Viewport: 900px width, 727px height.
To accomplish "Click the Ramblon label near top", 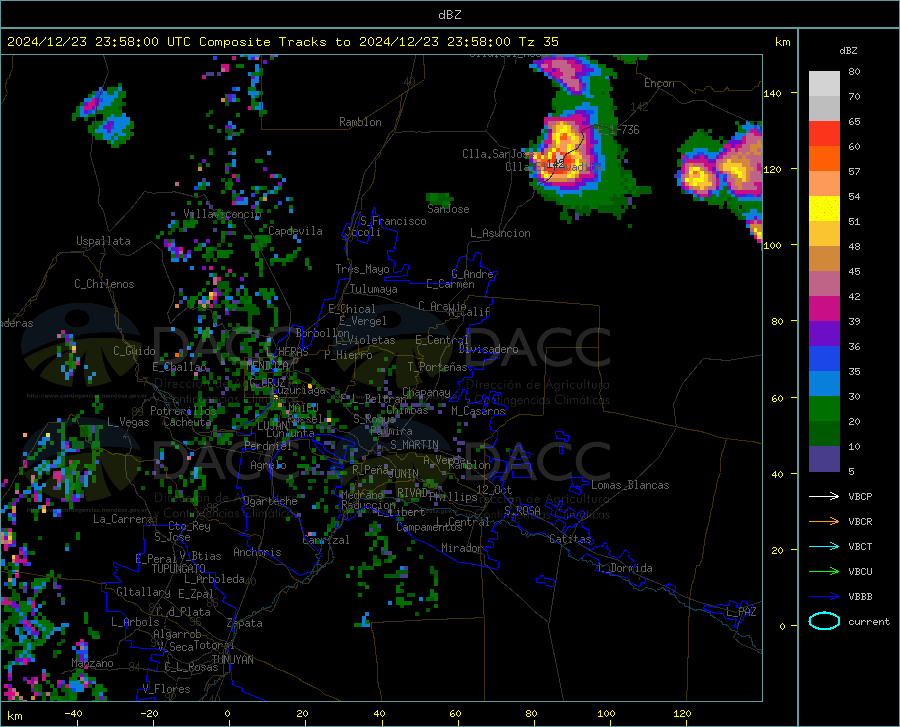I will (360, 122).
